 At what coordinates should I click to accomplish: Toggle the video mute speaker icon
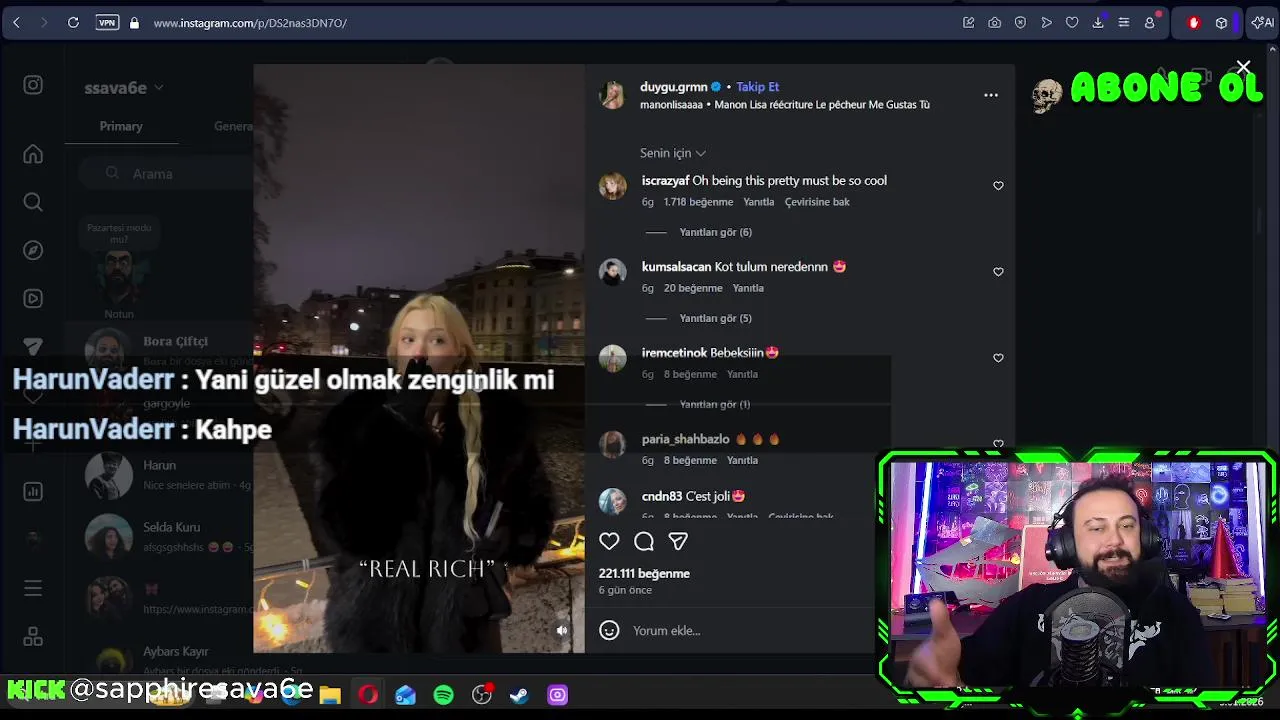[562, 630]
